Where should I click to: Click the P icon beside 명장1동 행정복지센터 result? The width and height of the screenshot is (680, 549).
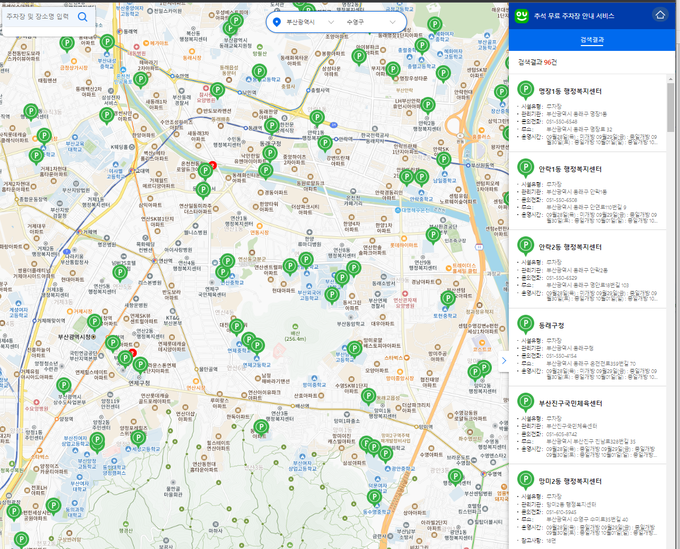[x=526, y=90]
